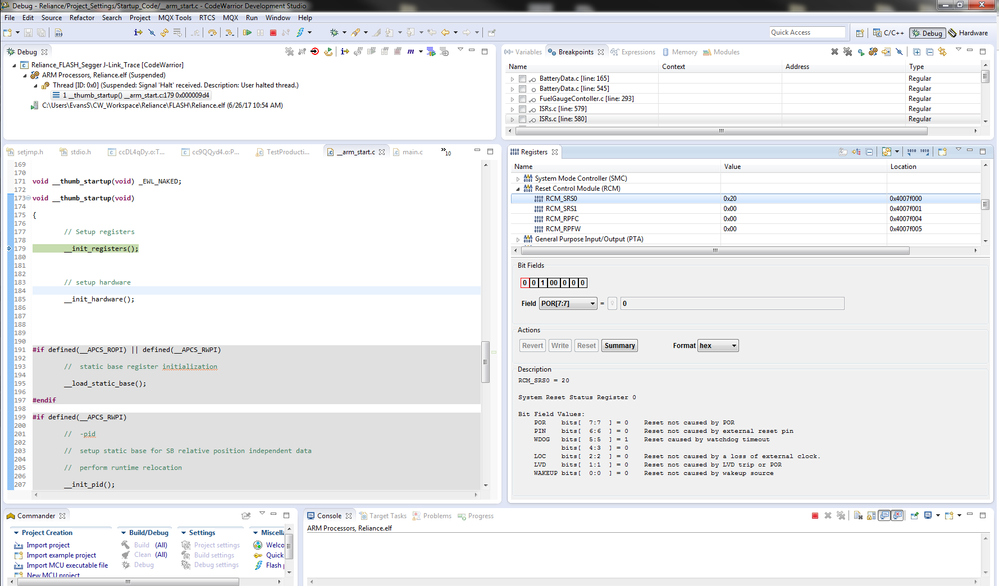Click the Import MCU executable file link
This screenshot has height=586, width=999.
pos(67,566)
